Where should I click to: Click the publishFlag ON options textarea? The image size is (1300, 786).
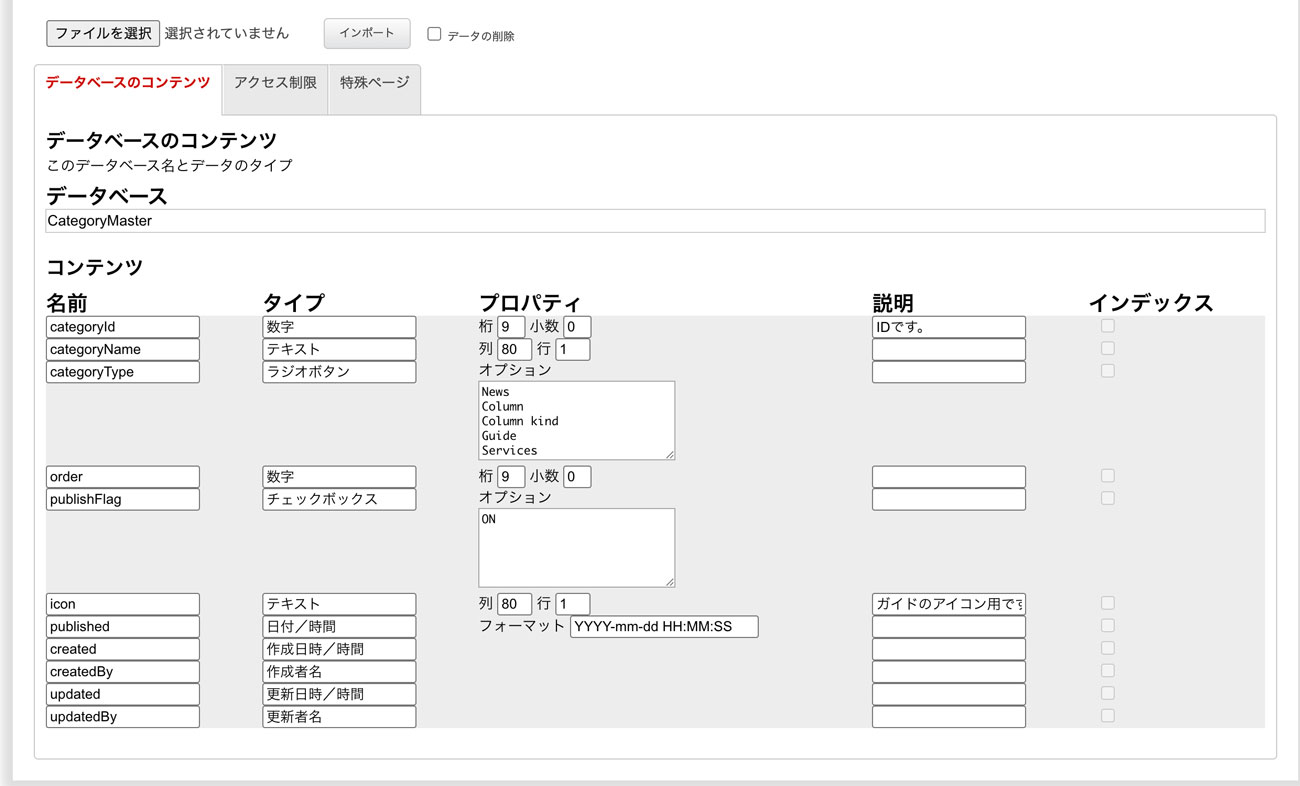point(576,545)
